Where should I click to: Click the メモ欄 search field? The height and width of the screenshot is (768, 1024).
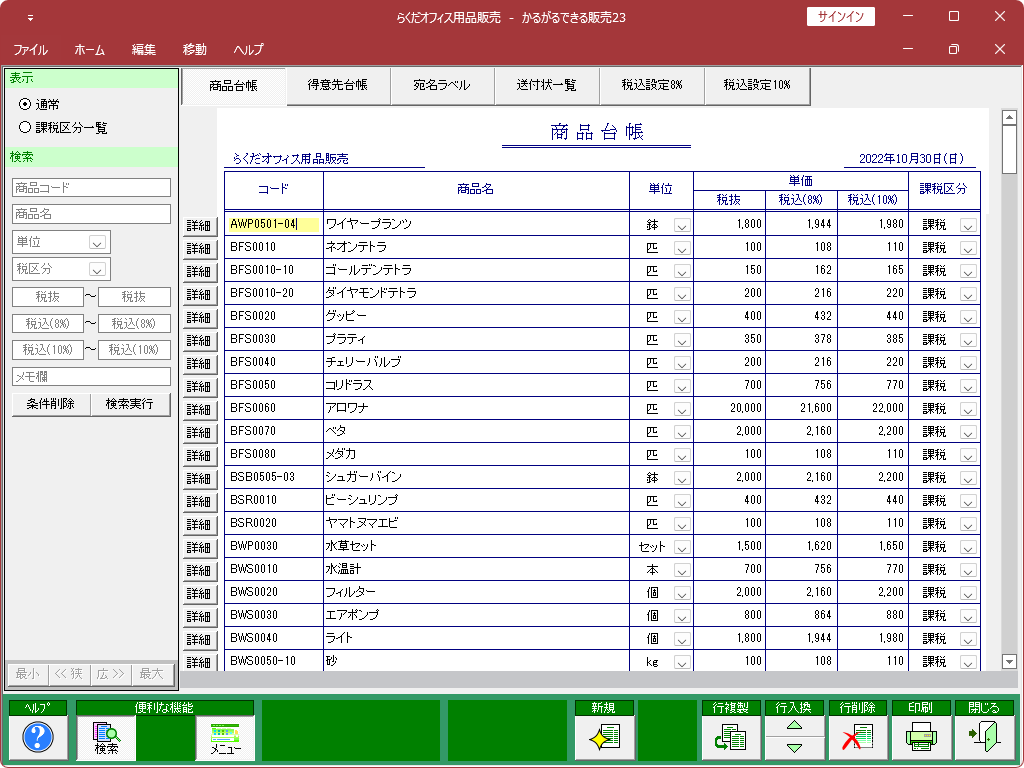[91, 377]
